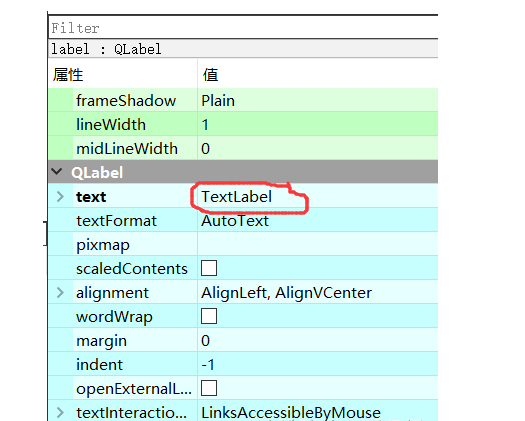
Task: Select the alignment property name
Action: click(x=112, y=293)
